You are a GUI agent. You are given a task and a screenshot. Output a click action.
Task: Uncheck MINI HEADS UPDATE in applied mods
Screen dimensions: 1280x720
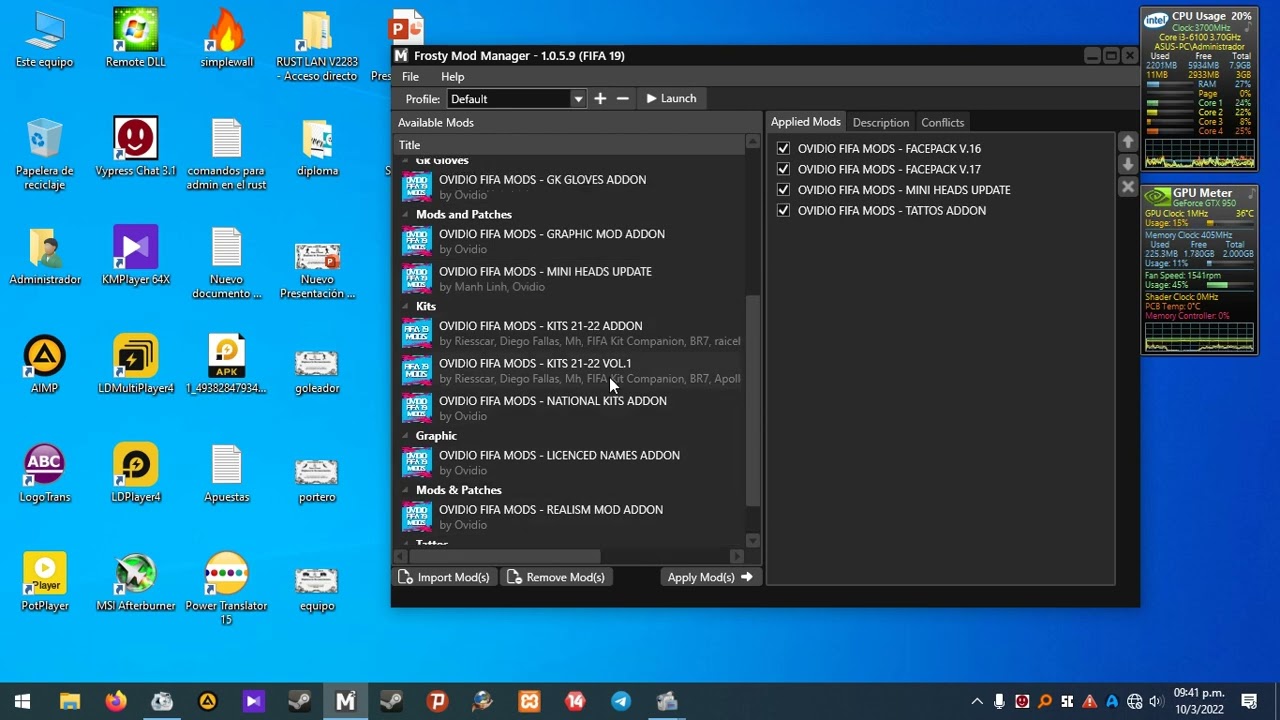783,190
